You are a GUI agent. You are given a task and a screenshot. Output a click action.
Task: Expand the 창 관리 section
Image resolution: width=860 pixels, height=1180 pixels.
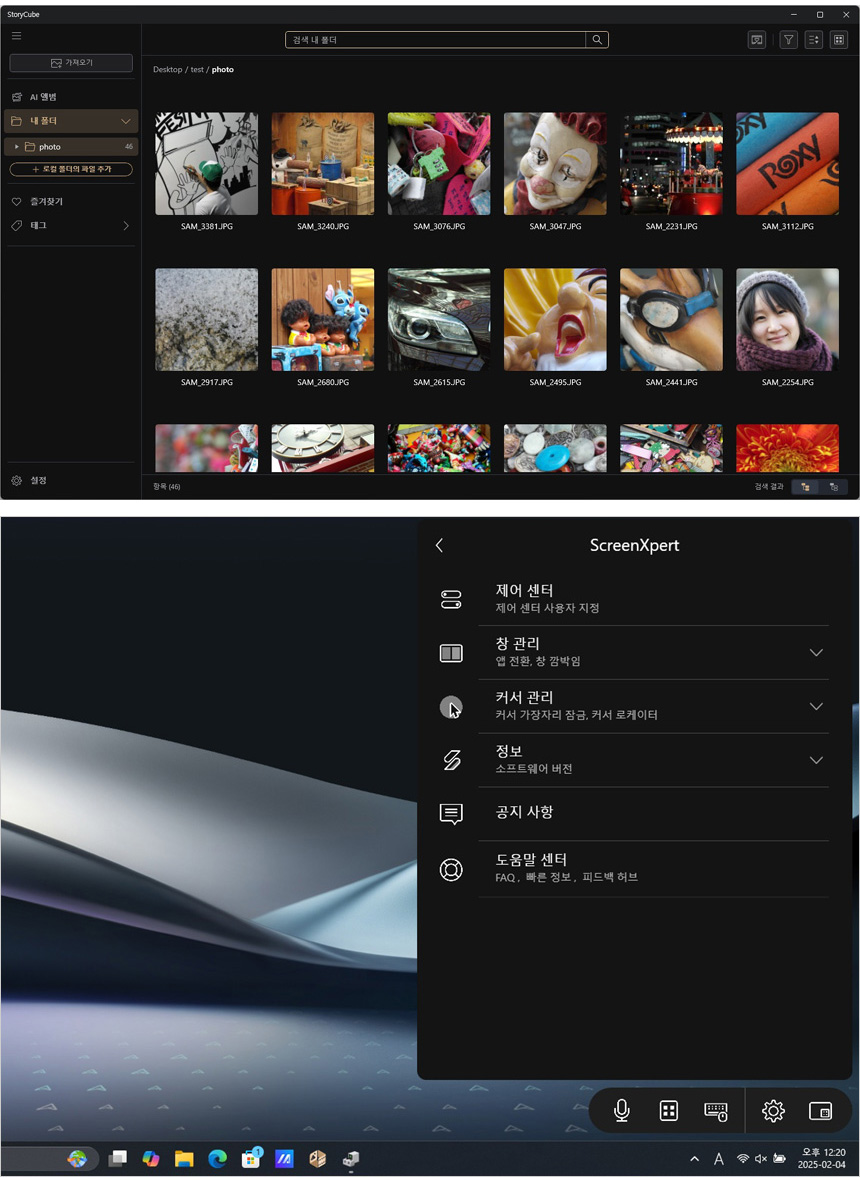coord(816,653)
